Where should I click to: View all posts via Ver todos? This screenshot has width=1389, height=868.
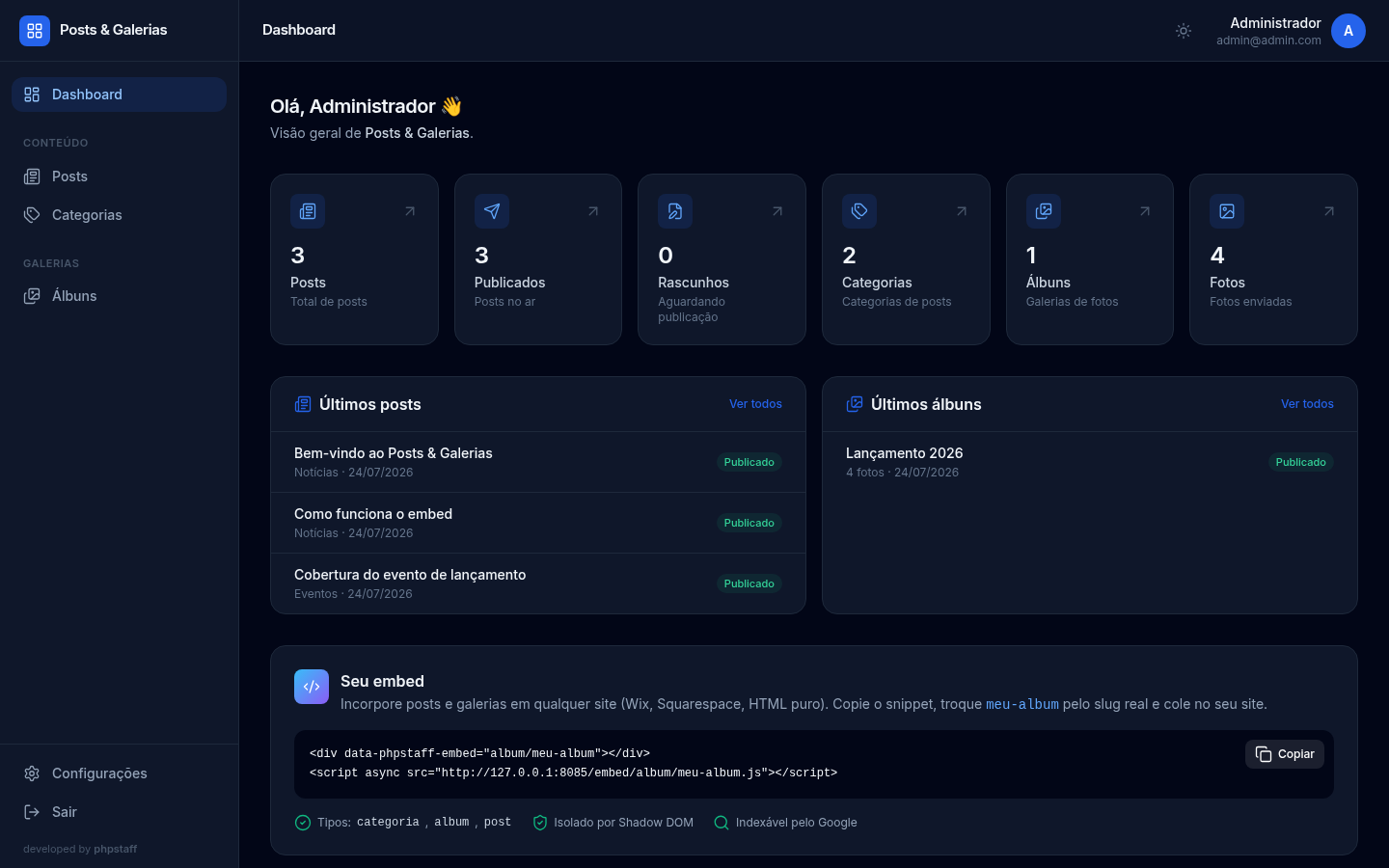[755, 404]
